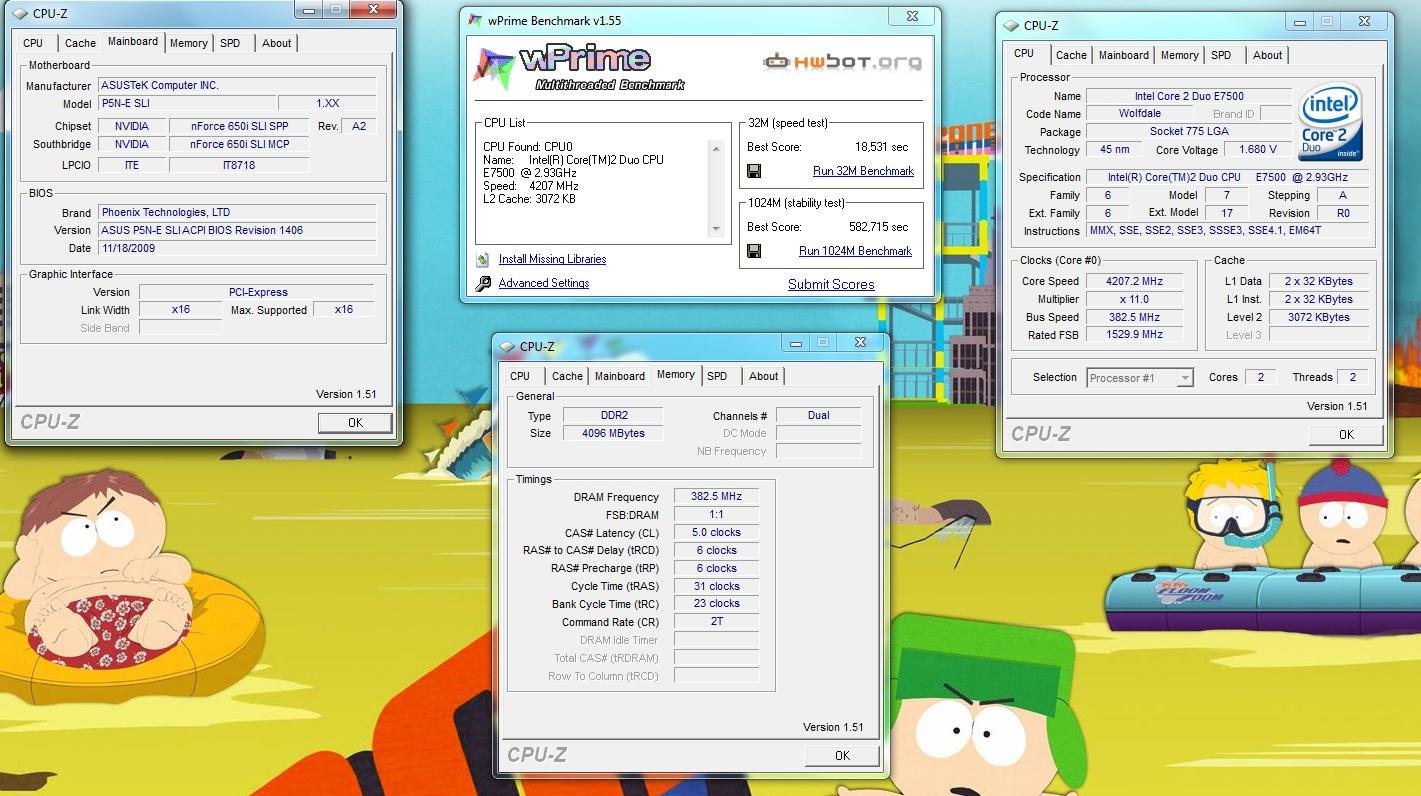
Task: Run the 32M benchmark
Action: [863, 171]
